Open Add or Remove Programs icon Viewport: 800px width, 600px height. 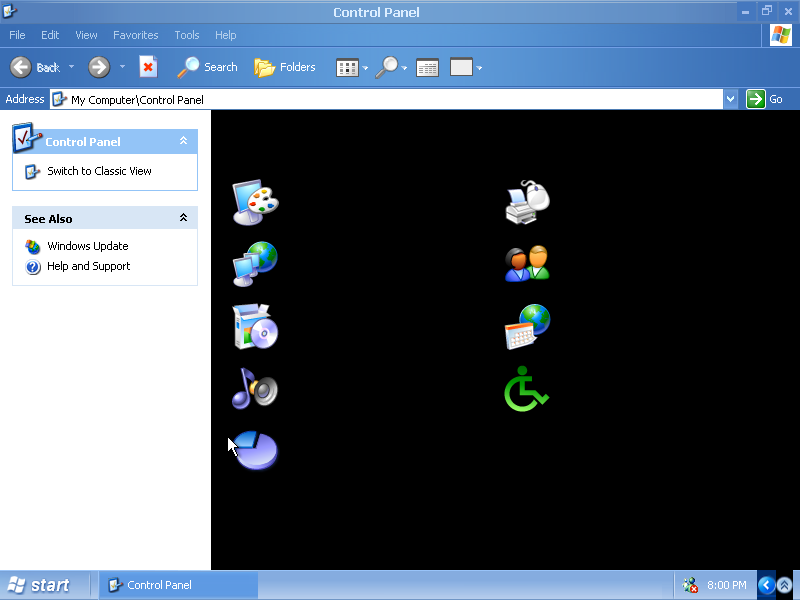click(x=255, y=327)
